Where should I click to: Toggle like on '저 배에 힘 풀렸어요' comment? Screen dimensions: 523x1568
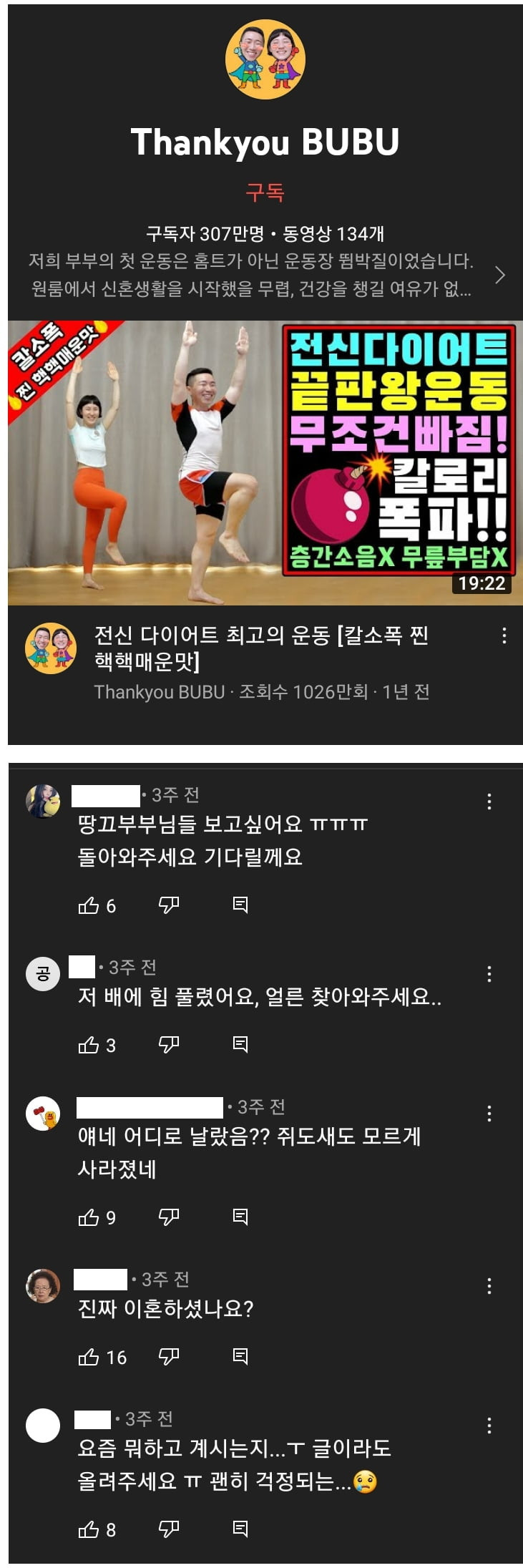(x=88, y=1045)
